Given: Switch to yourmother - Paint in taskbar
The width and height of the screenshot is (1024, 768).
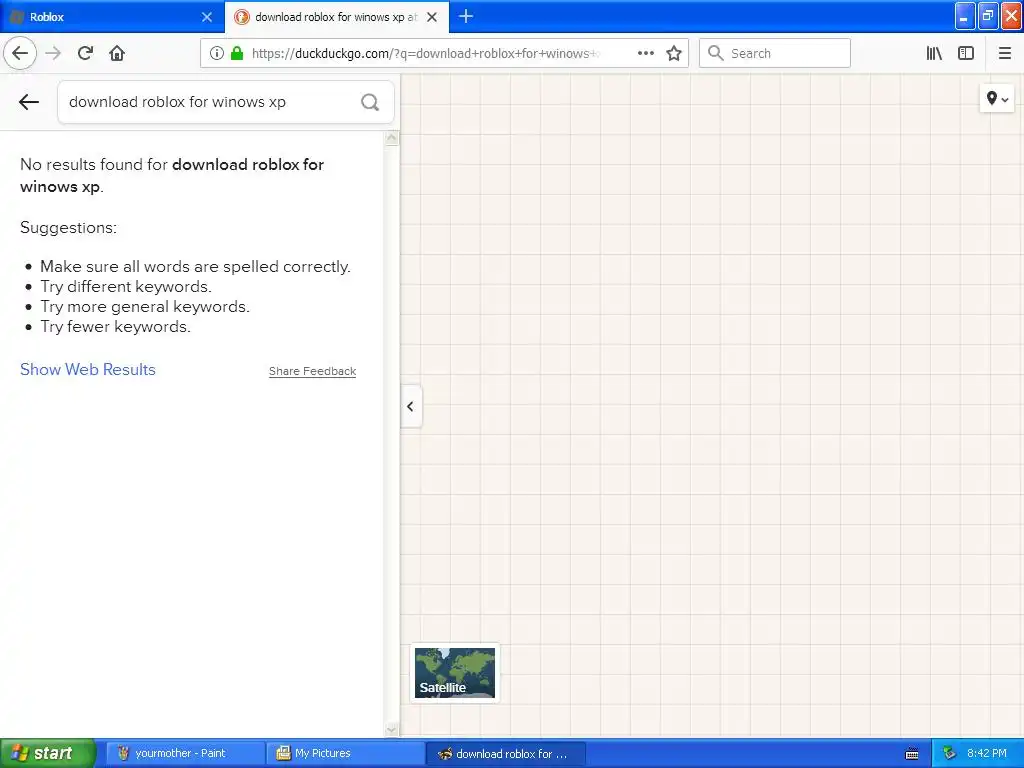Looking at the screenshot, I should [x=184, y=753].
